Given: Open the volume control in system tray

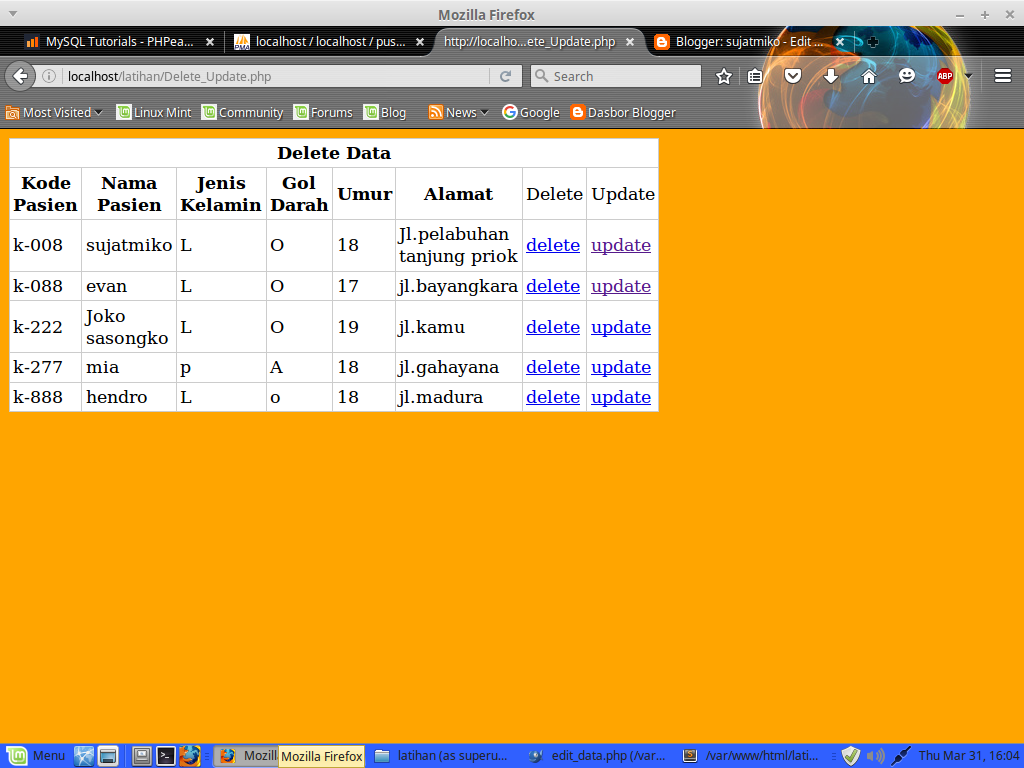Looking at the screenshot, I should 876,755.
